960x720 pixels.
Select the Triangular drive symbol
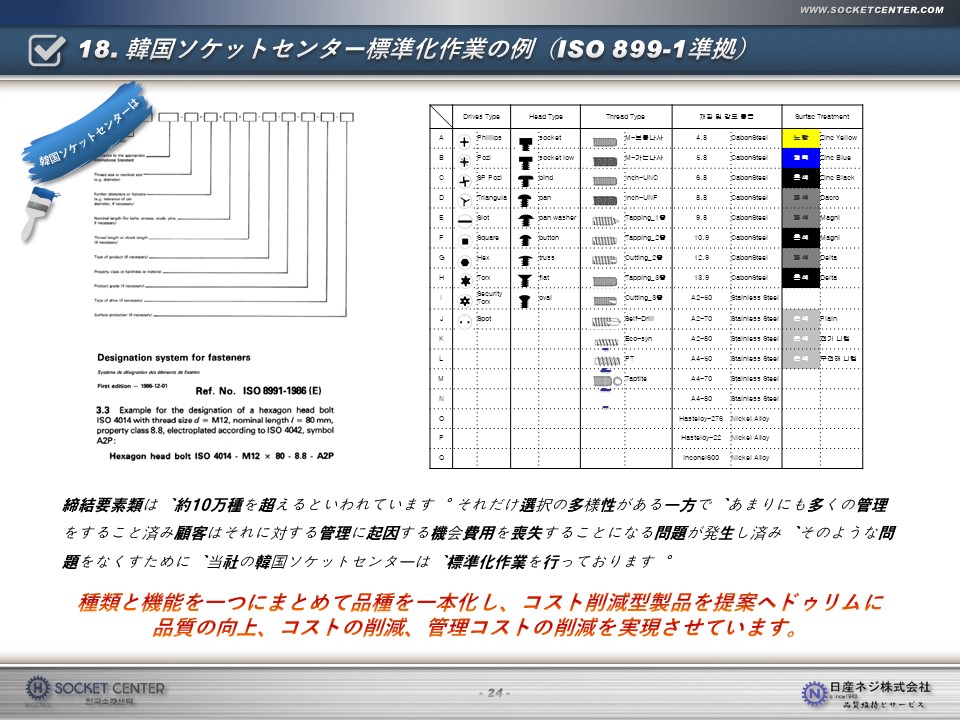pyautogui.click(x=465, y=201)
